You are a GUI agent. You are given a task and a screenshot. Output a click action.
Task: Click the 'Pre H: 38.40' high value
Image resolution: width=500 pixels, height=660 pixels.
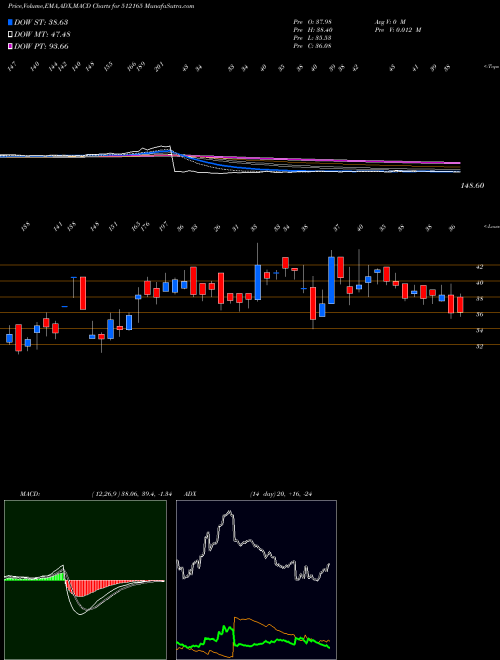click(313, 30)
